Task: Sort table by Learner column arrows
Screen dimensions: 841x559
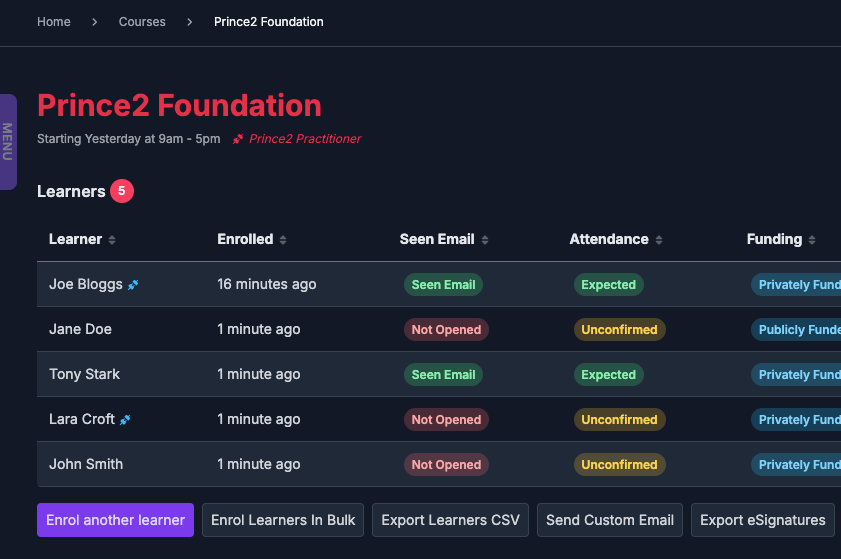Action: (x=112, y=240)
